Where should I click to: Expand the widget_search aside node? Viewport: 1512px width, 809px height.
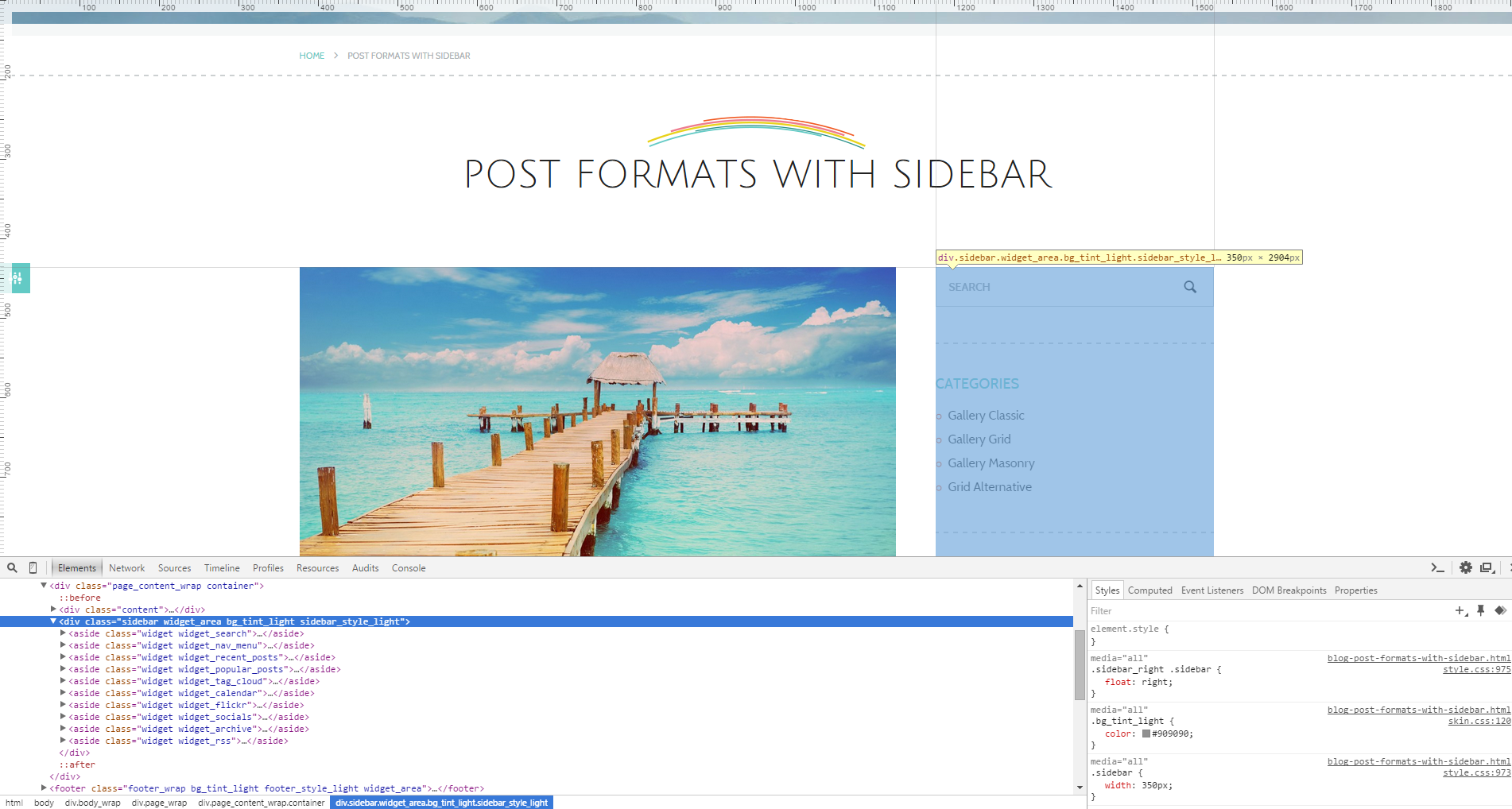[63, 633]
